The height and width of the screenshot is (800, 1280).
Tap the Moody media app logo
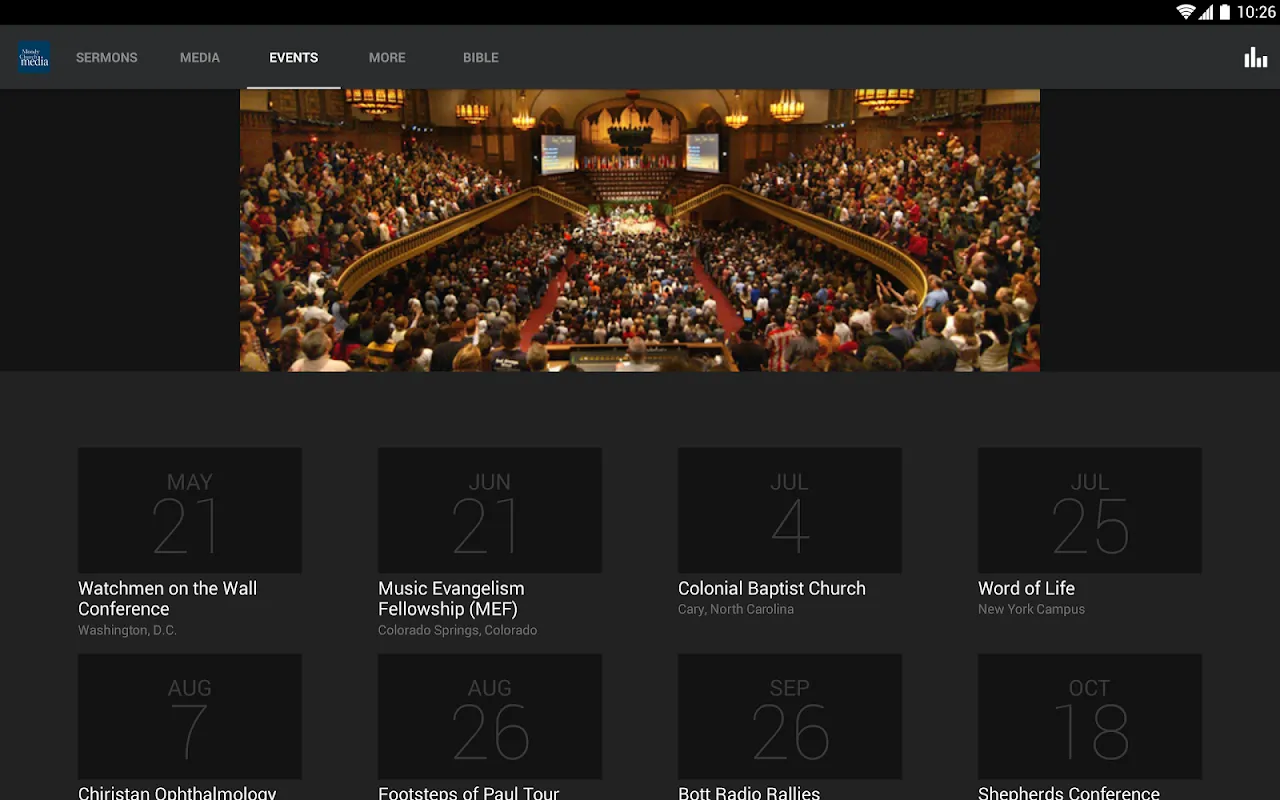34,57
